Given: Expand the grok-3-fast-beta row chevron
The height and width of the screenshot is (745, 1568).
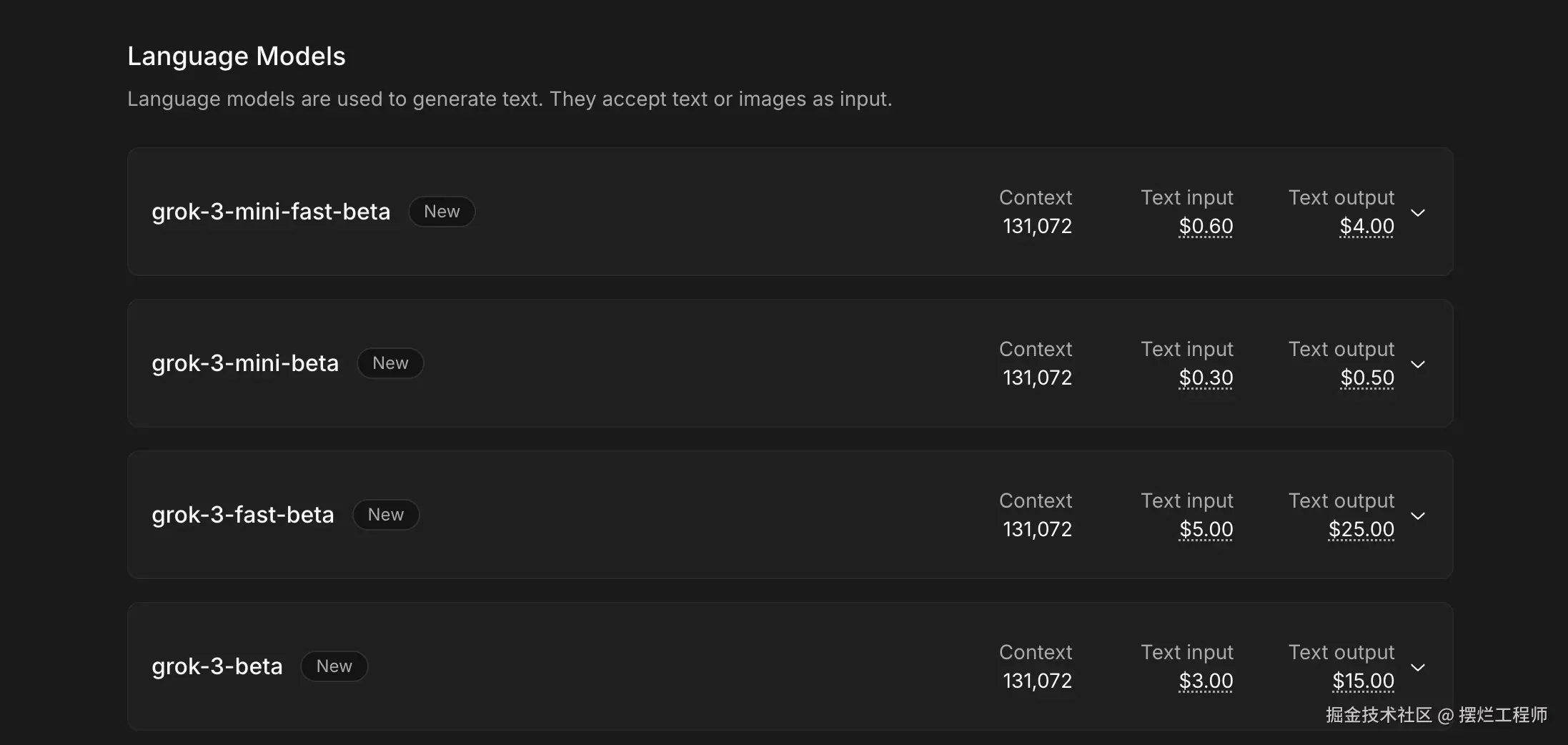Looking at the screenshot, I should 1418,515.
